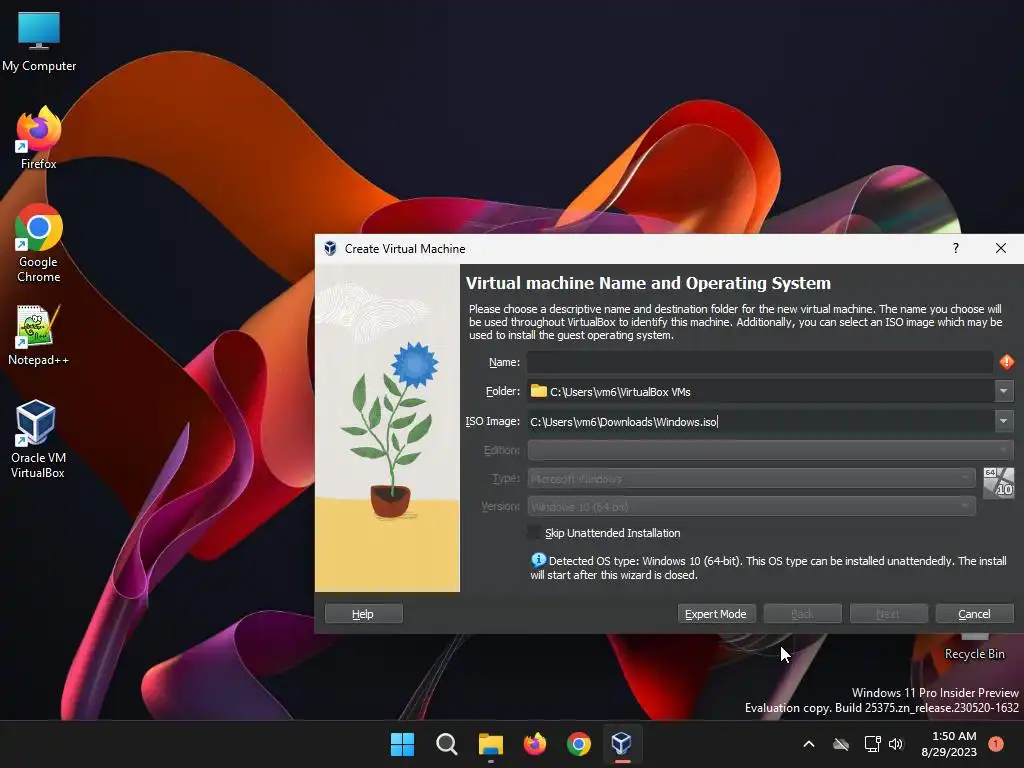The height and width of the screenshot is (768, 1024).
Task: Click the cloud sync tray icon
Action: click(x=841, y=744)
